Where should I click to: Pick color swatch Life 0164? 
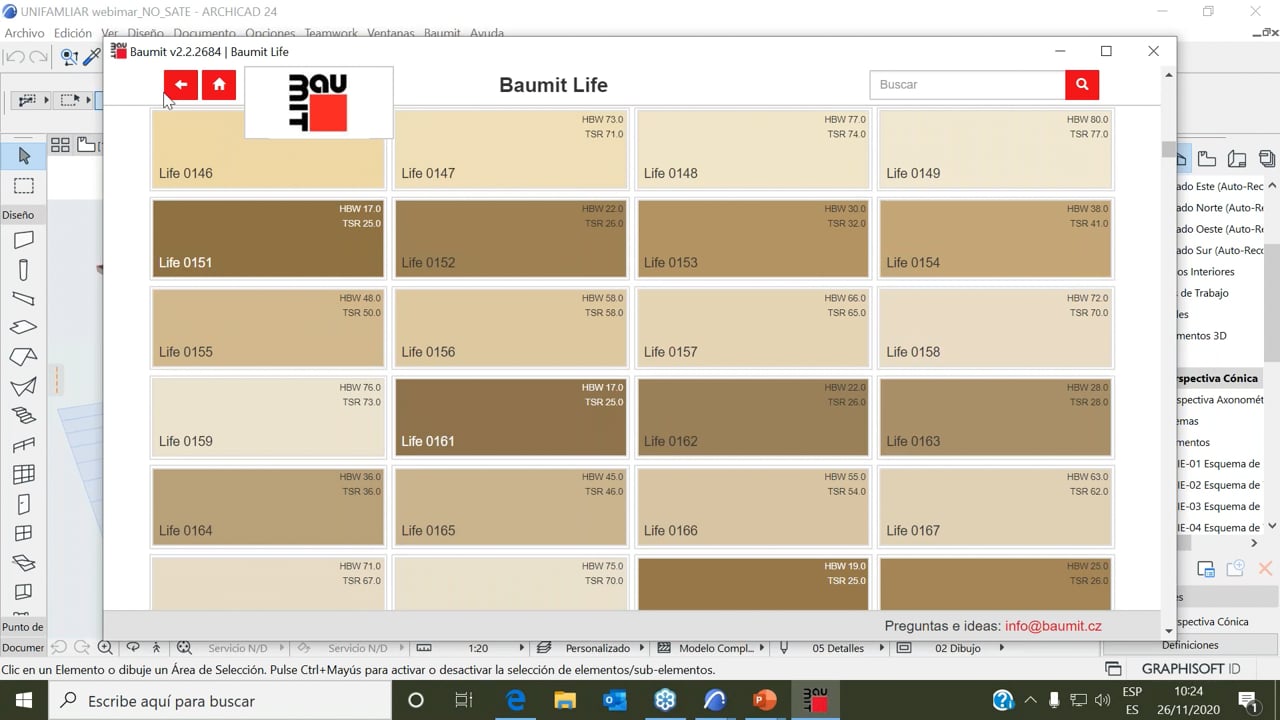(x=268, y=506)
